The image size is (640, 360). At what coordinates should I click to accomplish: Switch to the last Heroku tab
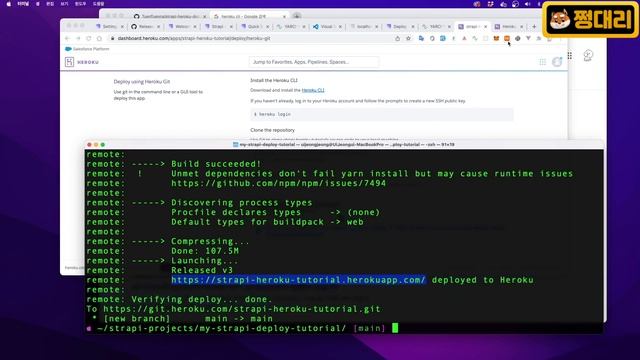pos(508,27)
